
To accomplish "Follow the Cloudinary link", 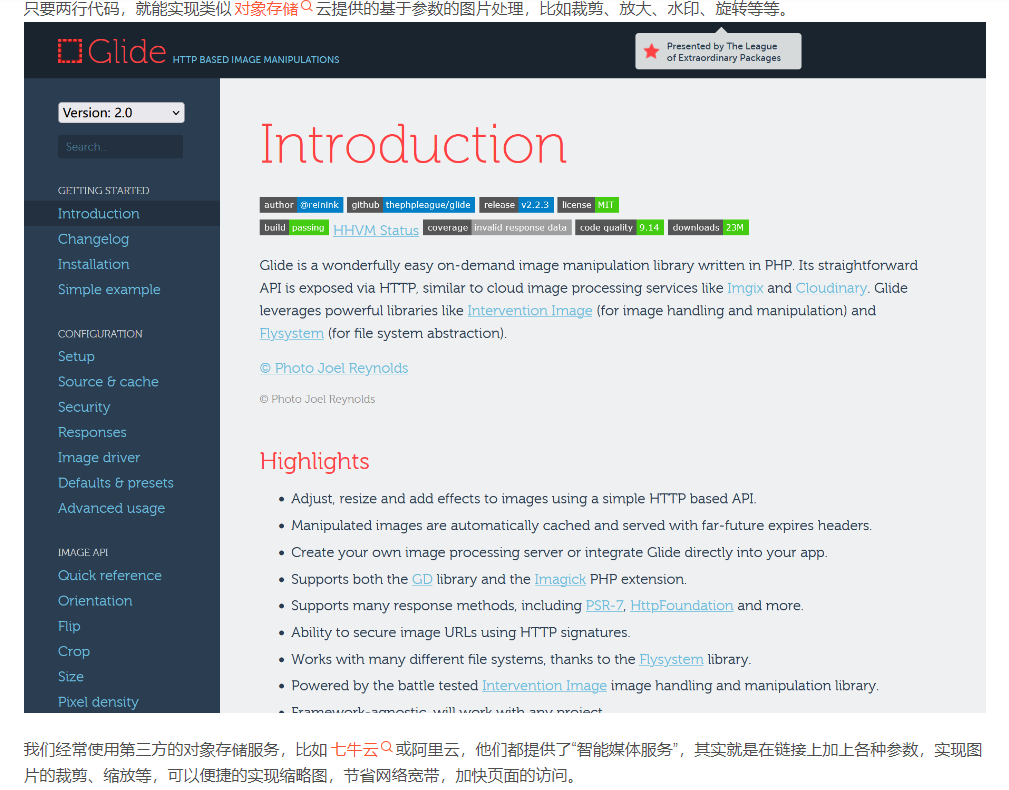I will pyautogui.click(x=831, y=288).
